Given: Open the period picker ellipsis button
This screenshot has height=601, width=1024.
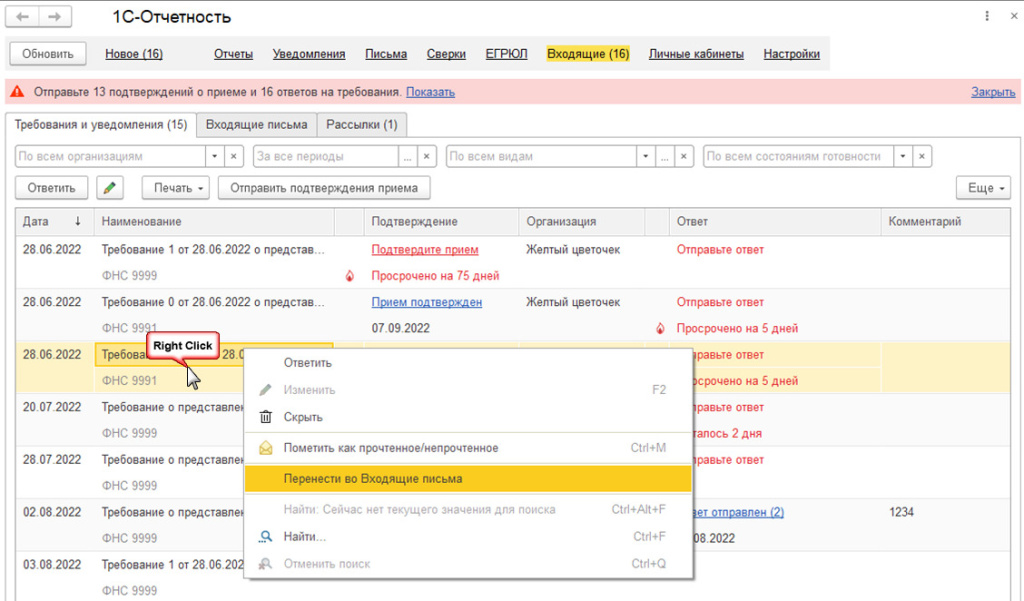Looking at the screenshot, I should coord(408,156).
